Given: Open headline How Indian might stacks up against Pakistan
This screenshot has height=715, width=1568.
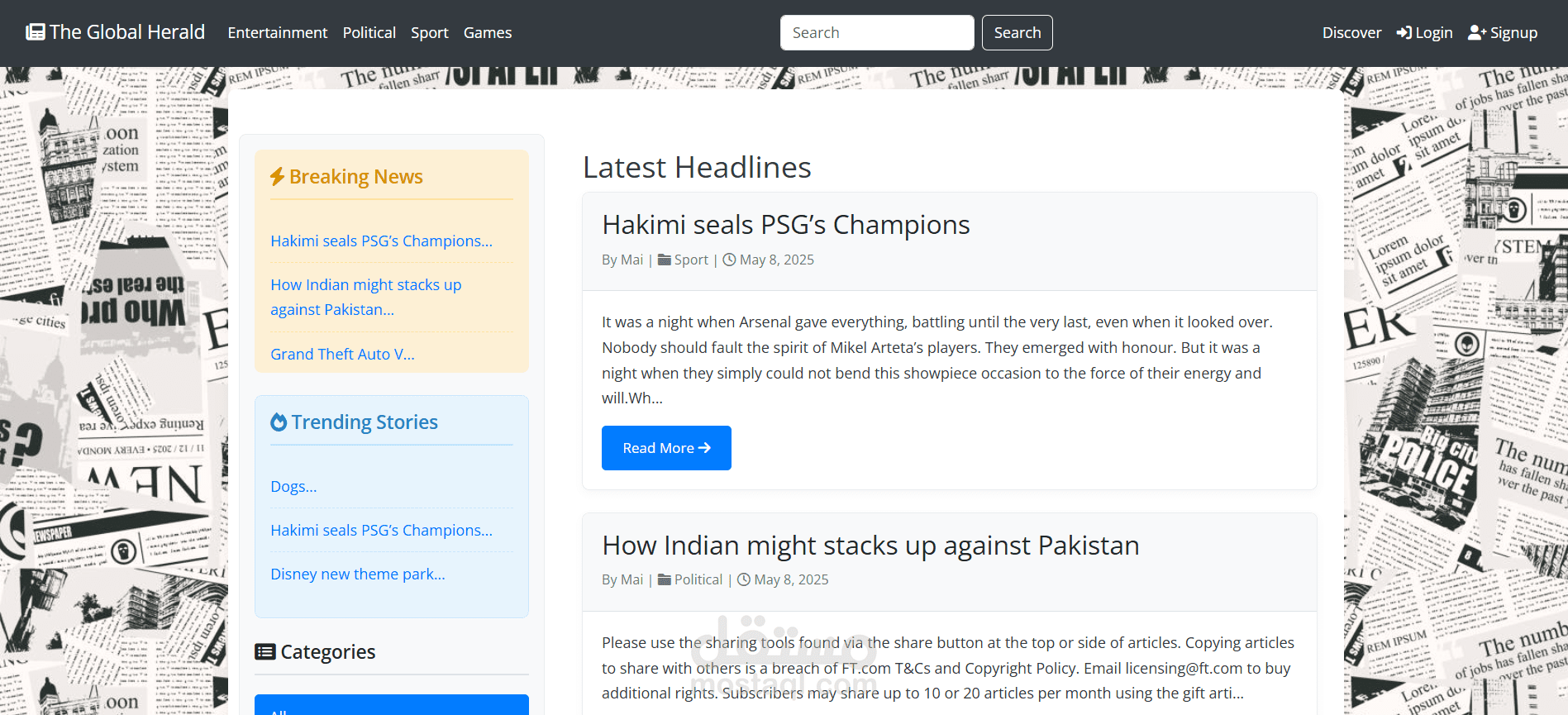Looking at the screenshot, I should tap(870, 546).
